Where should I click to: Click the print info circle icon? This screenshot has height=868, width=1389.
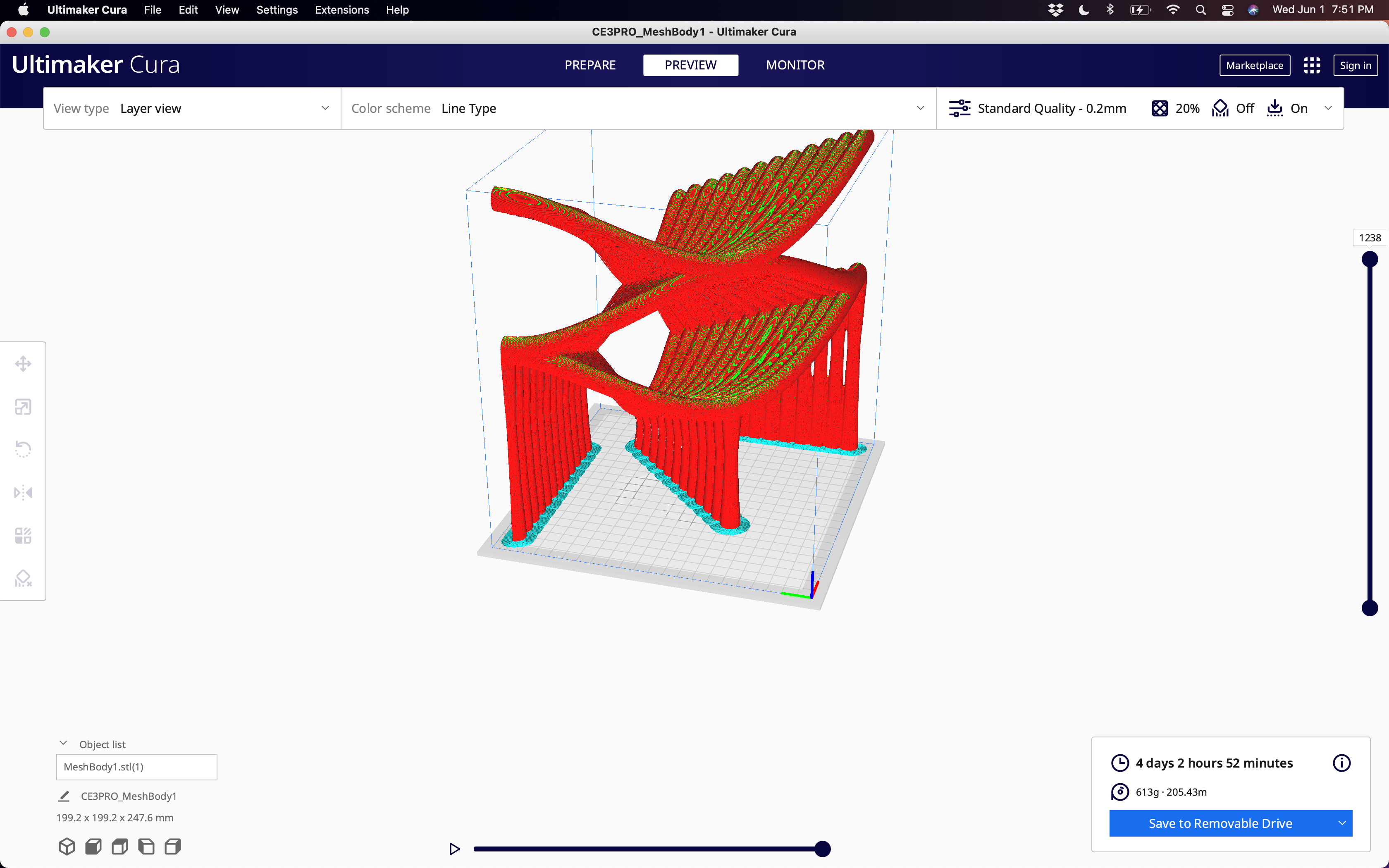[x=1341, y=763]
